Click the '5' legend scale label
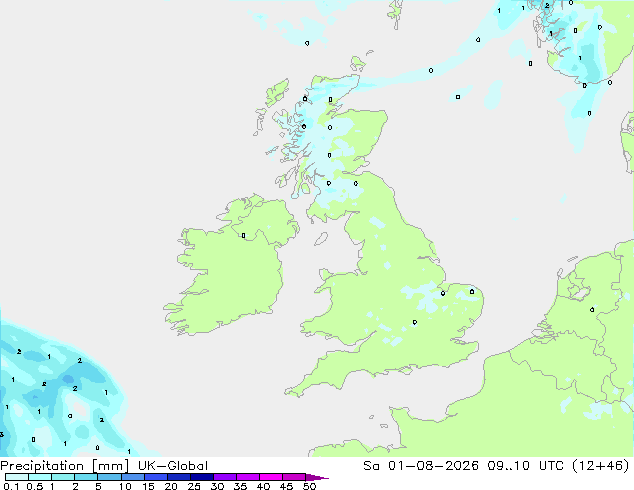The image size is (634, 490). pos(98,486)
